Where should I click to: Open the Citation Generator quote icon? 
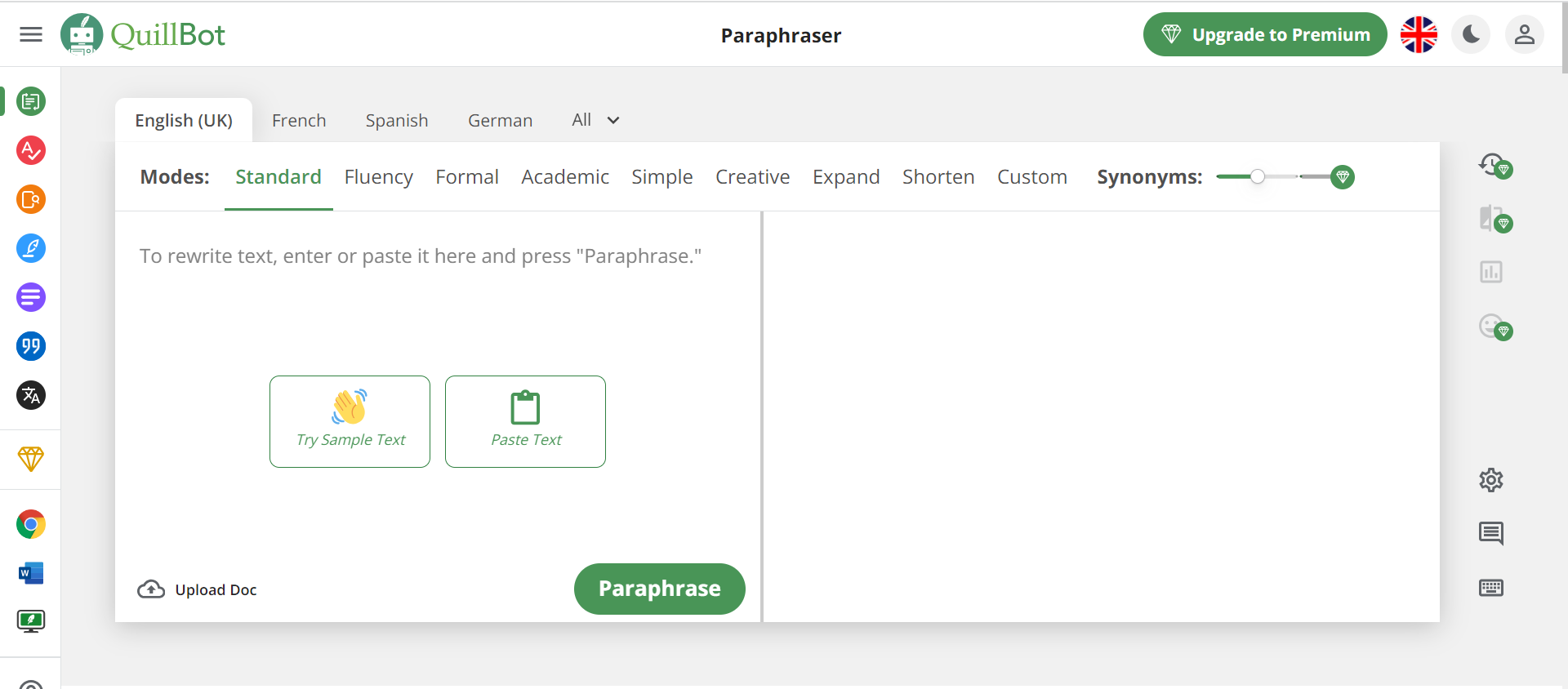(x=31, y=346)
